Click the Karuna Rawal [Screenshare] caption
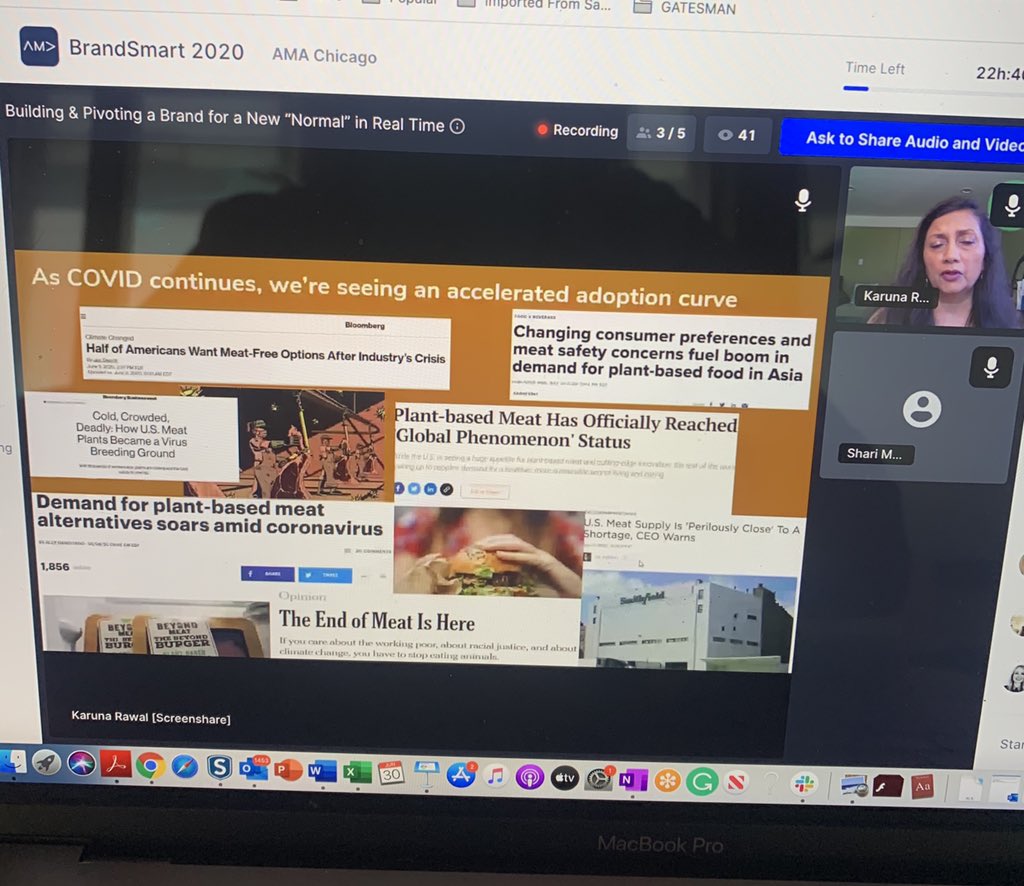The width and height of the screenshot is (1024, 886). [151, 718]
